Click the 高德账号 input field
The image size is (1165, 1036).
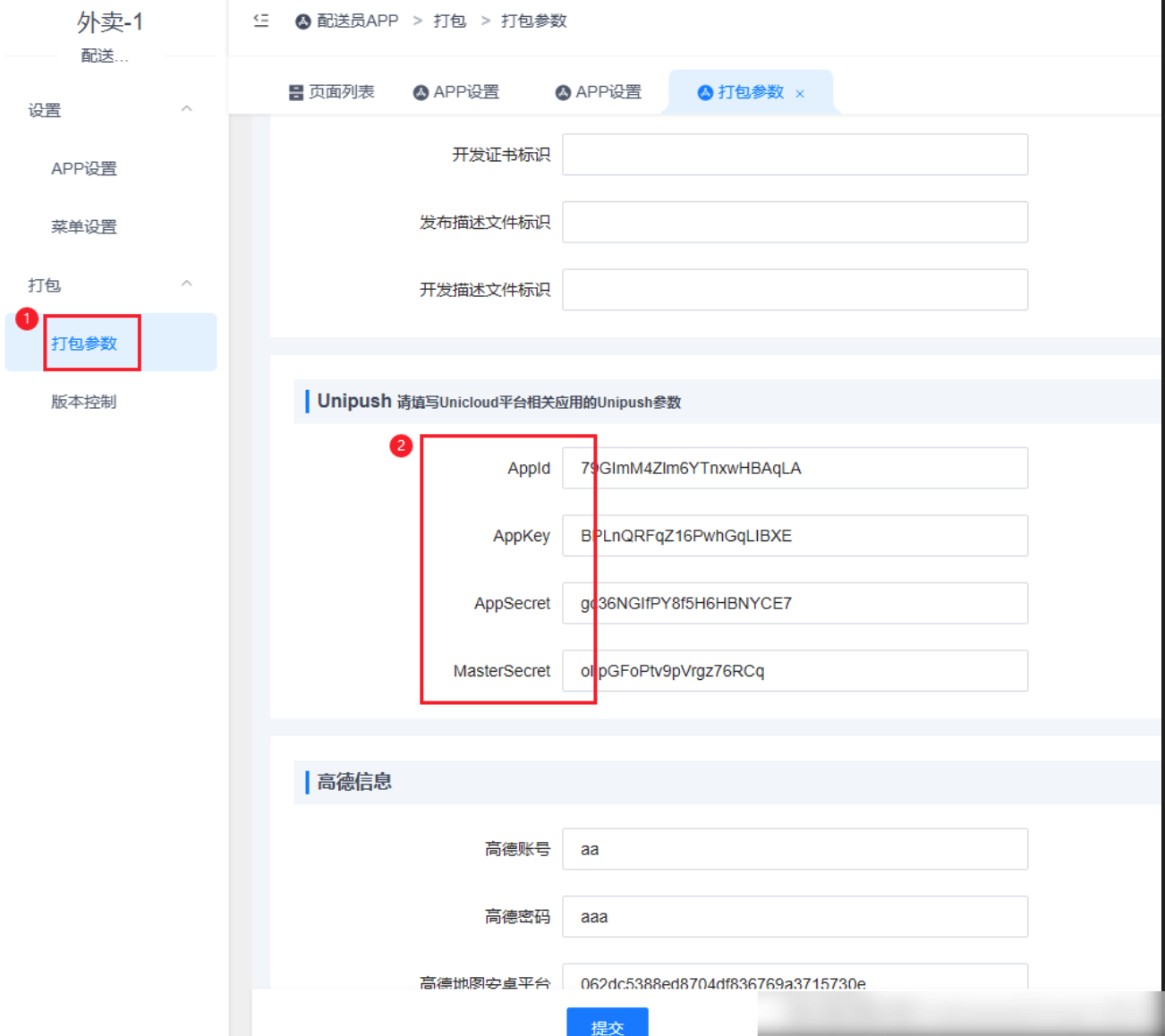click(x=795, y=849)
